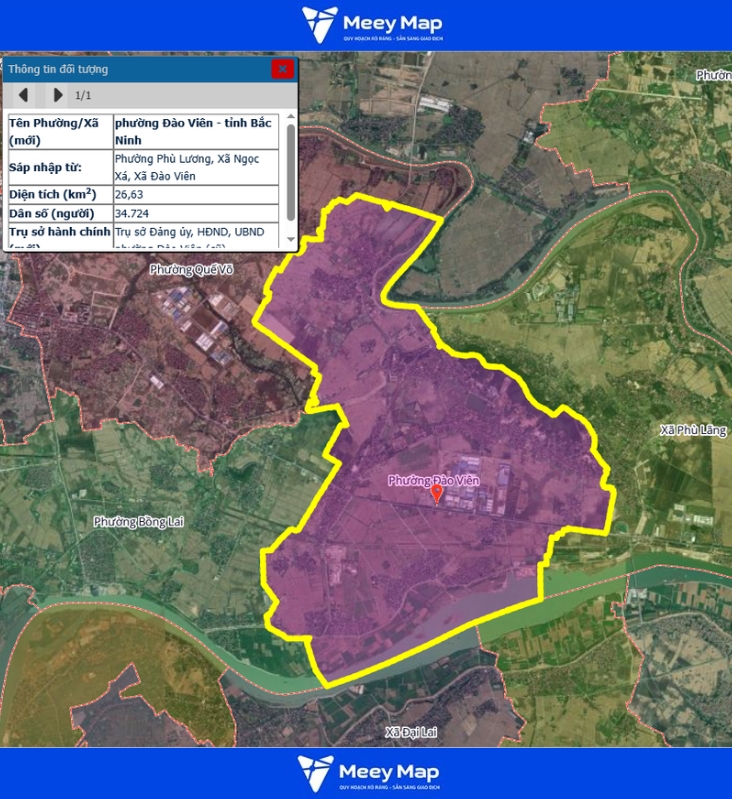Go to next object with right arrow
The height and width of the screenshot is (799, 732).
tap(58, 95)
